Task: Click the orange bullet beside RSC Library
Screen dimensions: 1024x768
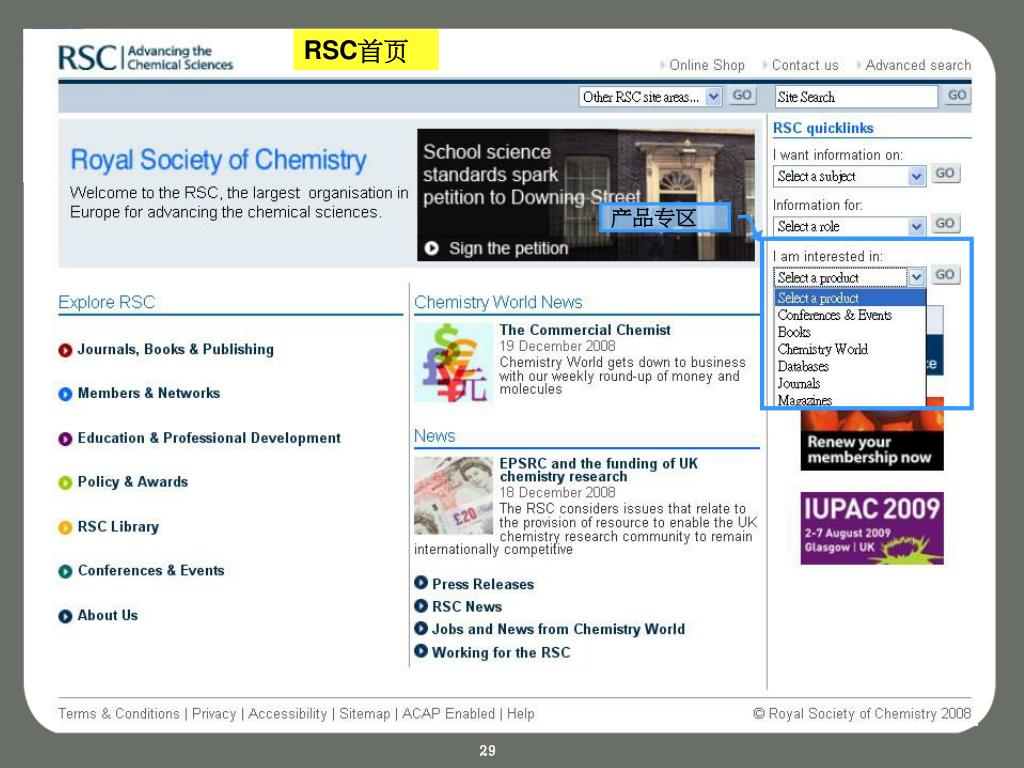Action: [x=65, y=528]
